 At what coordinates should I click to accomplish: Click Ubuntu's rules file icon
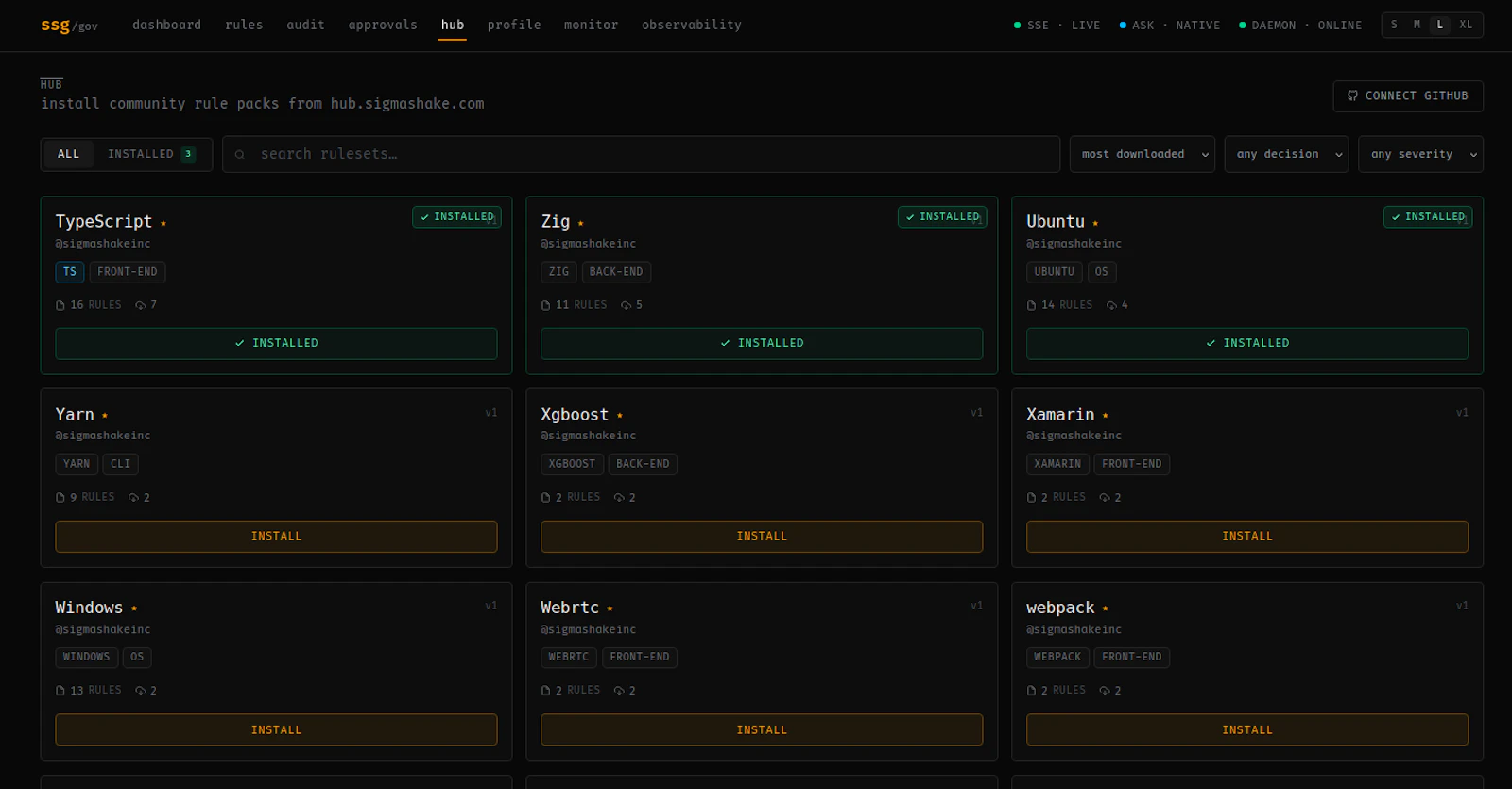click(x=1032, y=305)
